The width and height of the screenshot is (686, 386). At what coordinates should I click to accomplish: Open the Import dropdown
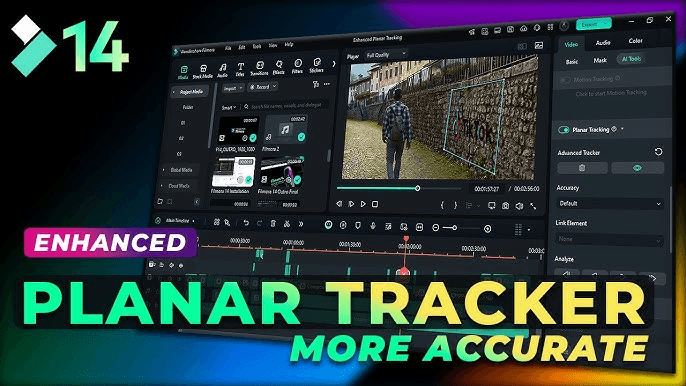pos(233,88)
